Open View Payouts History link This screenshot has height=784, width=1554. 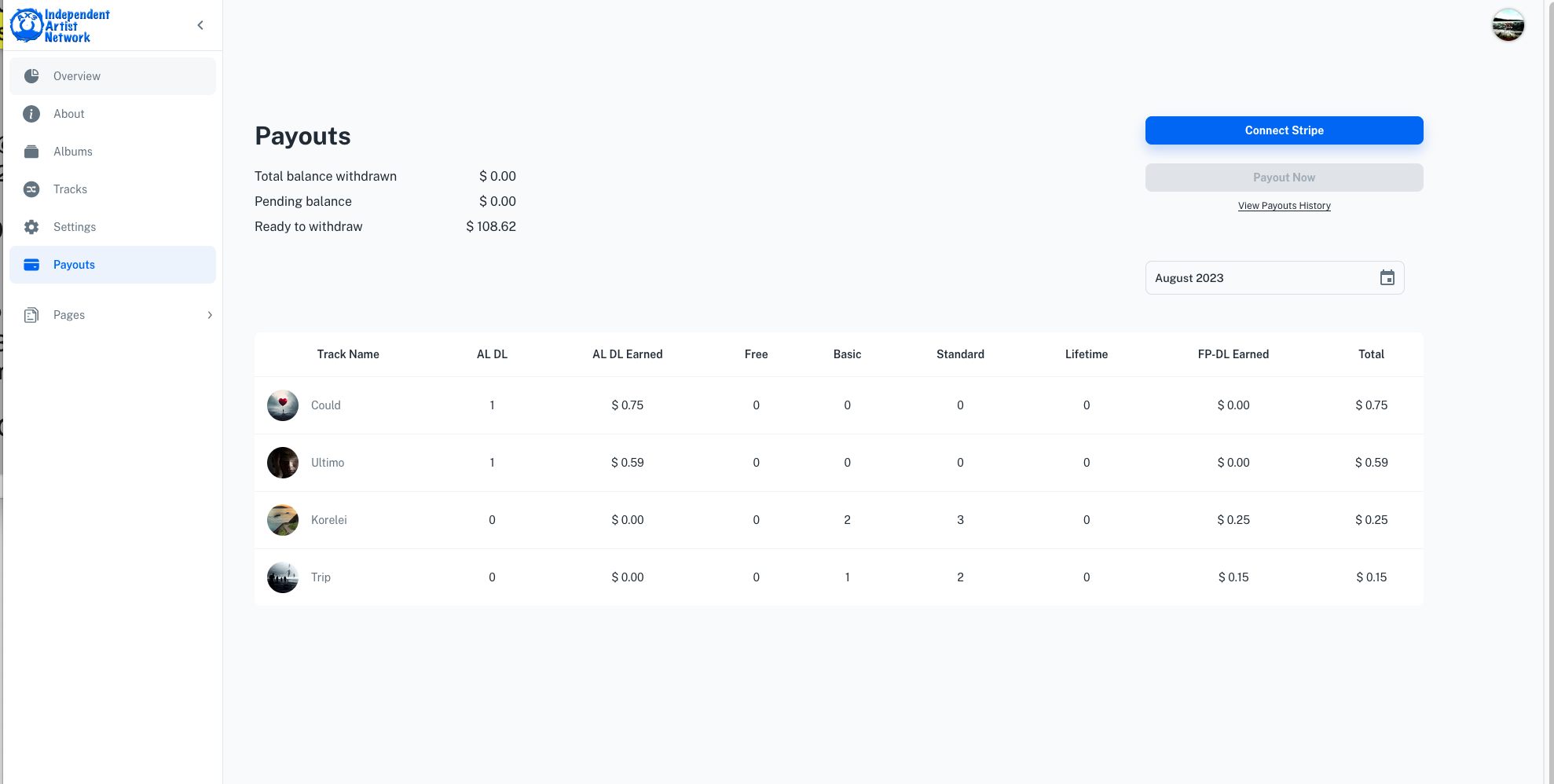click(x=1284, y=206)
